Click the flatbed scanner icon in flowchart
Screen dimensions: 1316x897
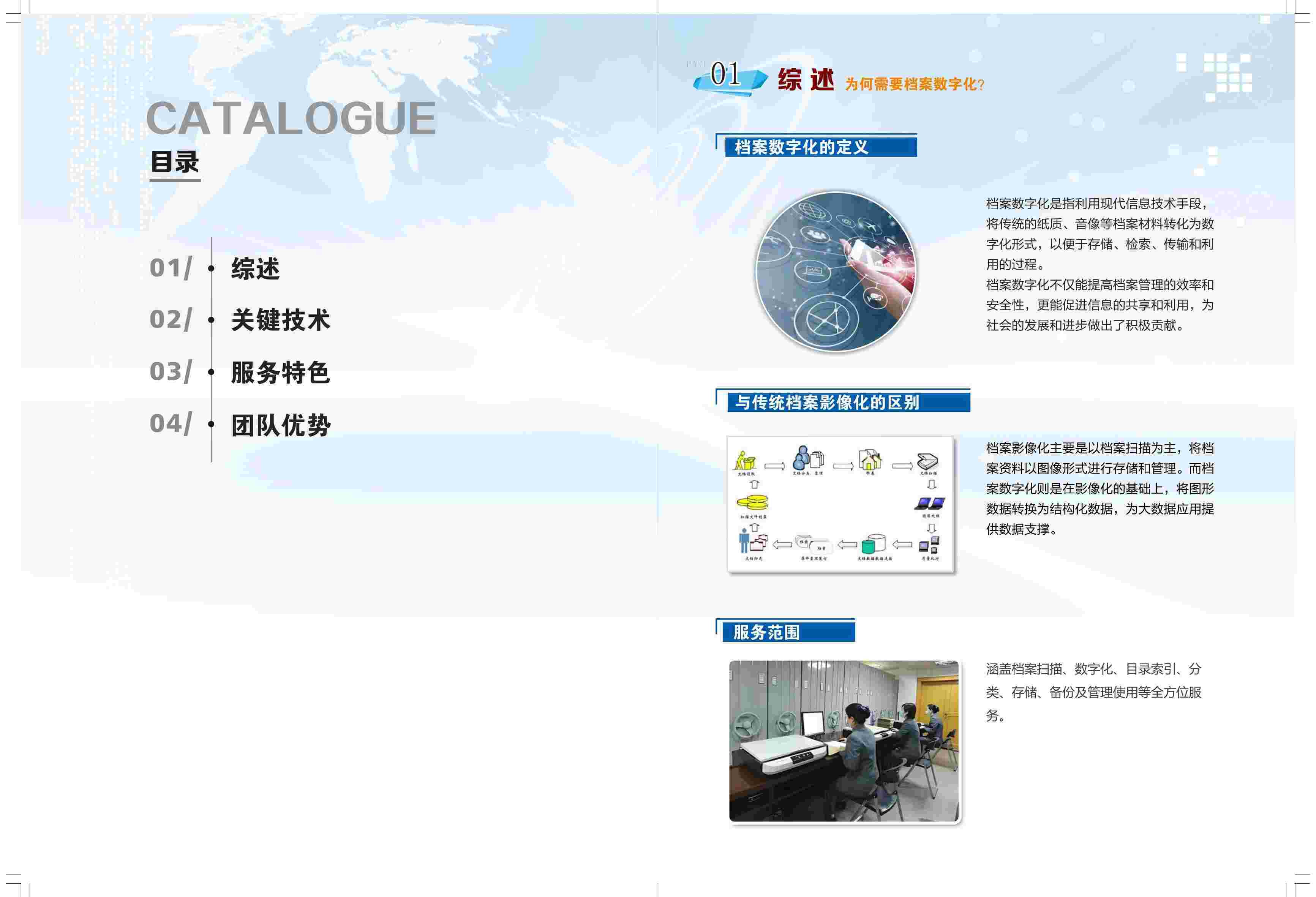[927, 461]
